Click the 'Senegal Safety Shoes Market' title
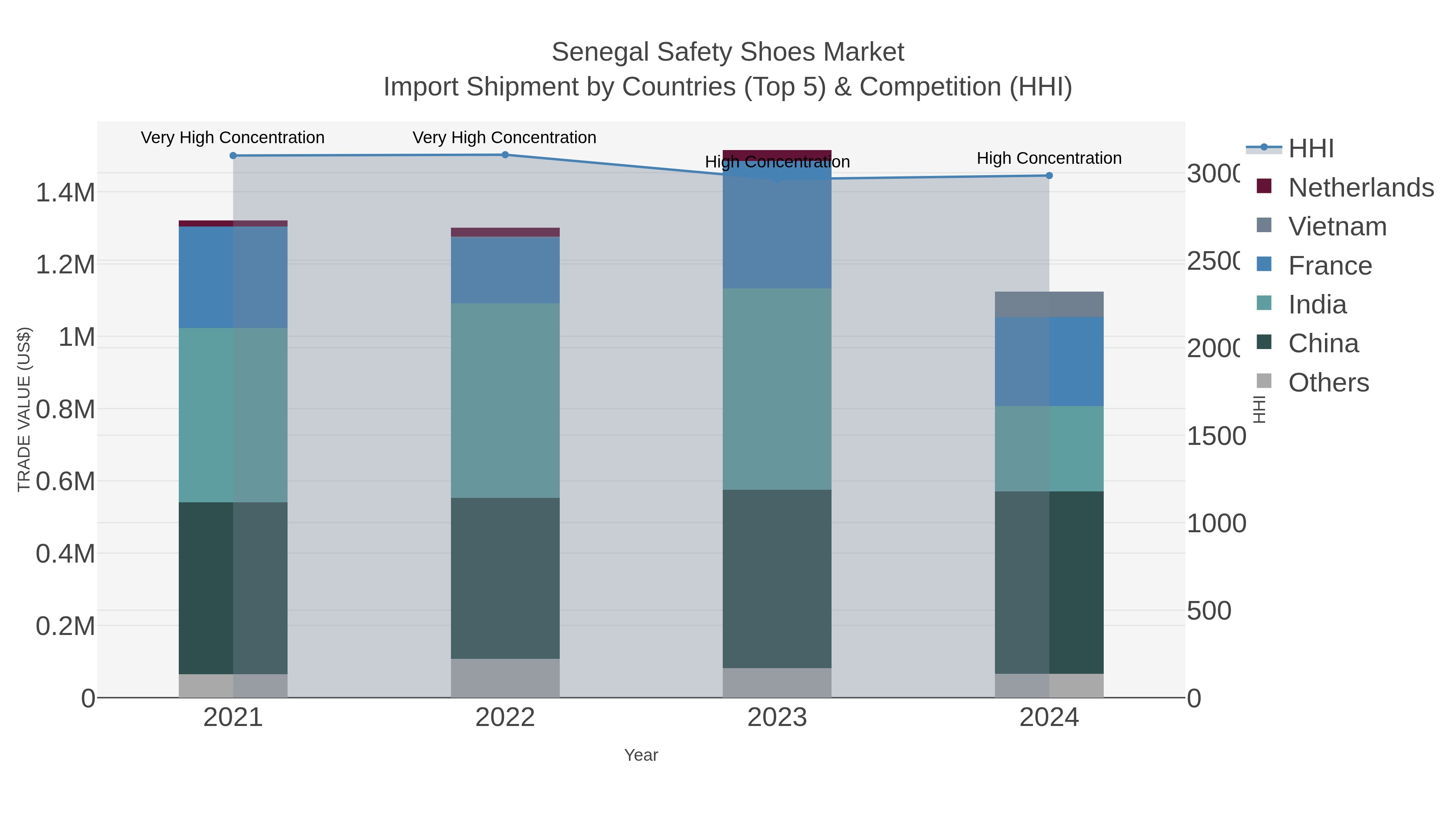1456x819 pixels. (x=728, y=52)
